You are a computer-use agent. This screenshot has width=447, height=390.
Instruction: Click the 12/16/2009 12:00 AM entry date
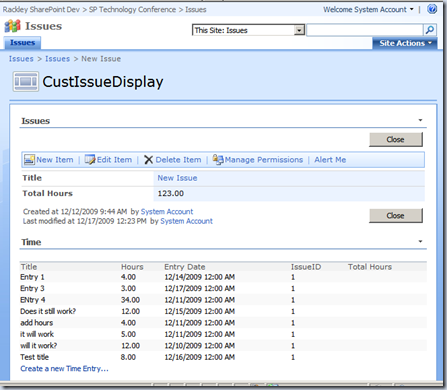coord(199,357)
